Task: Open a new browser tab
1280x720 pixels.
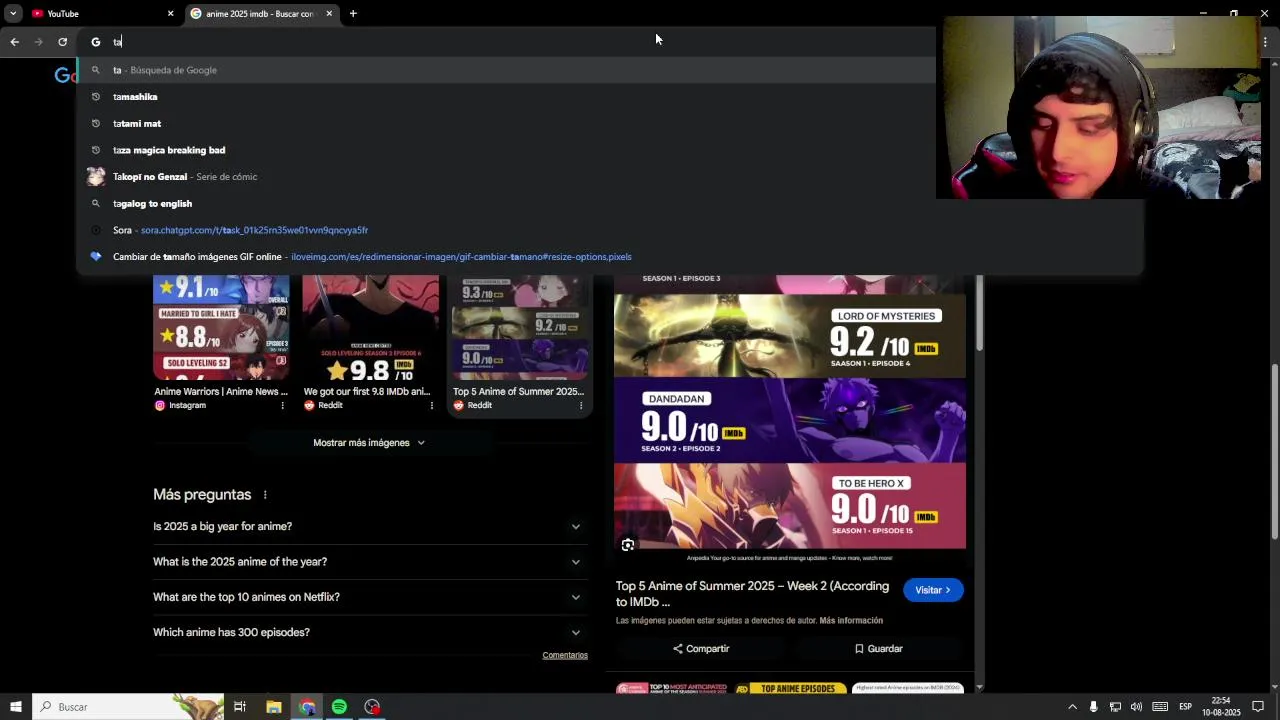Action: point(353,13)
